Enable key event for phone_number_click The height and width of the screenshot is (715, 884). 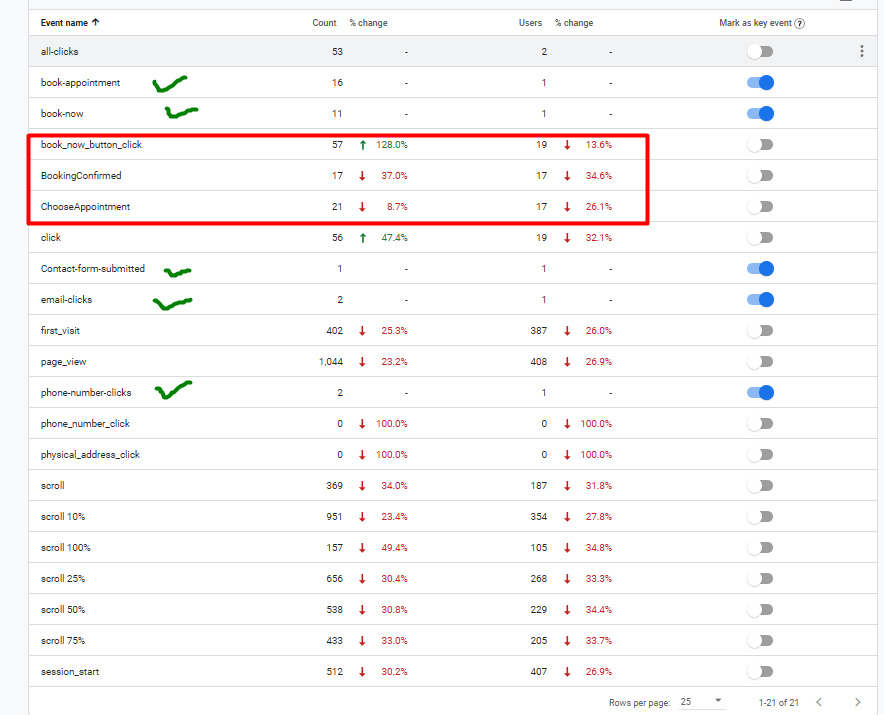click(x=760, y=424)
